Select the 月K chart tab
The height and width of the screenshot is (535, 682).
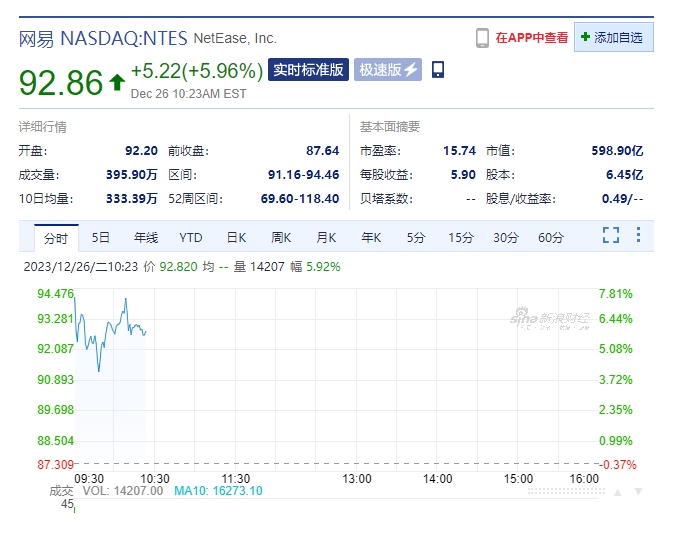coord(326,237)
